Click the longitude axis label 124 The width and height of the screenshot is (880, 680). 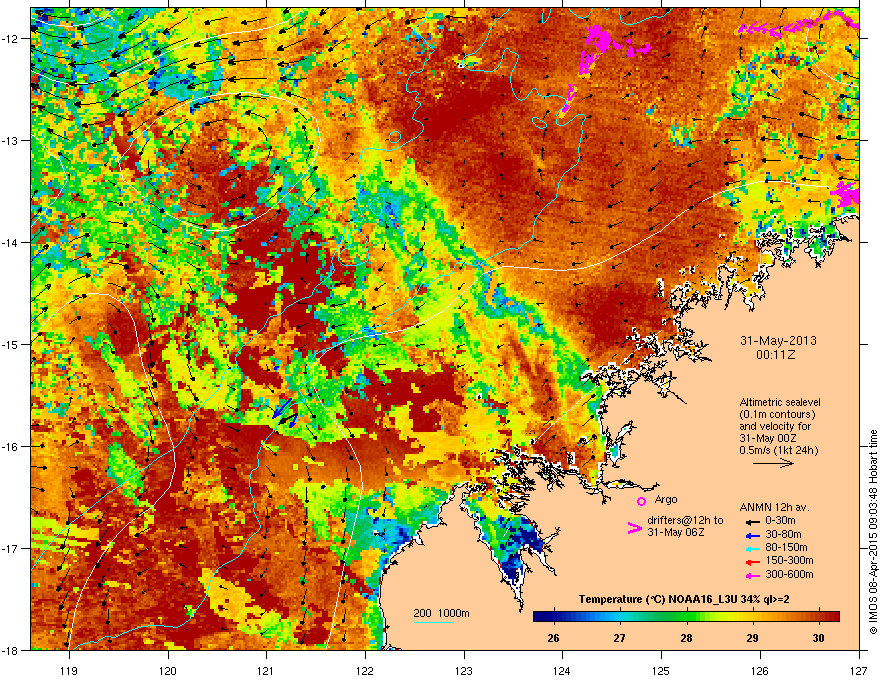point(562,670)
